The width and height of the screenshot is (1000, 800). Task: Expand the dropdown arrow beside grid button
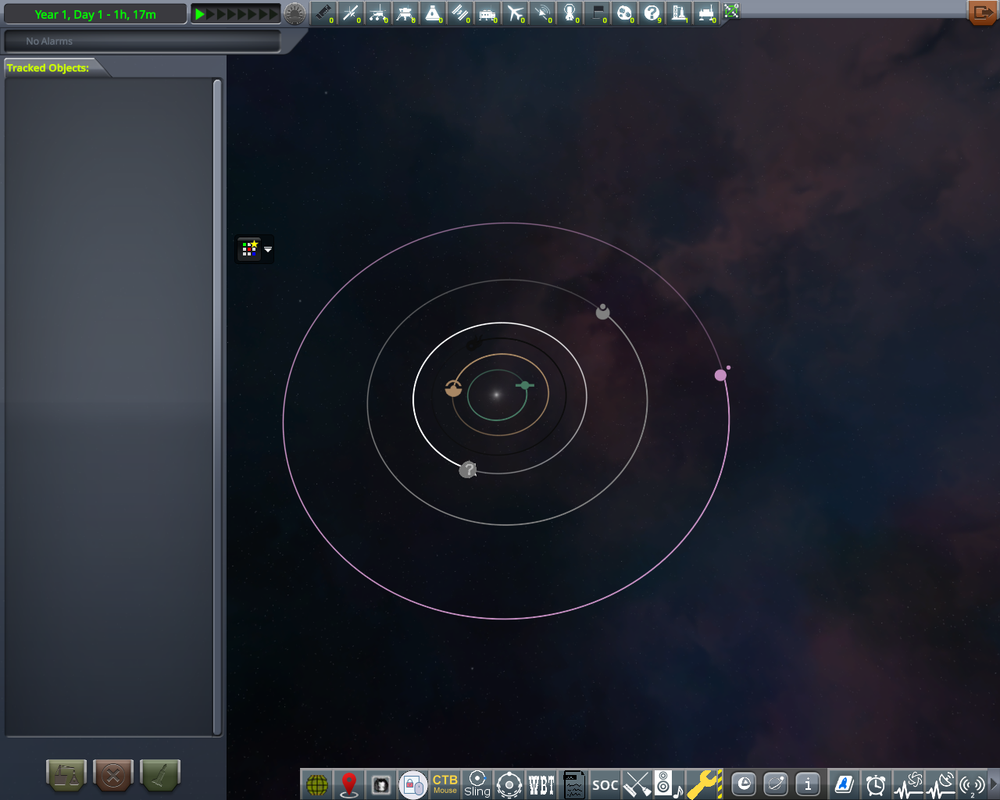point(268,249)
